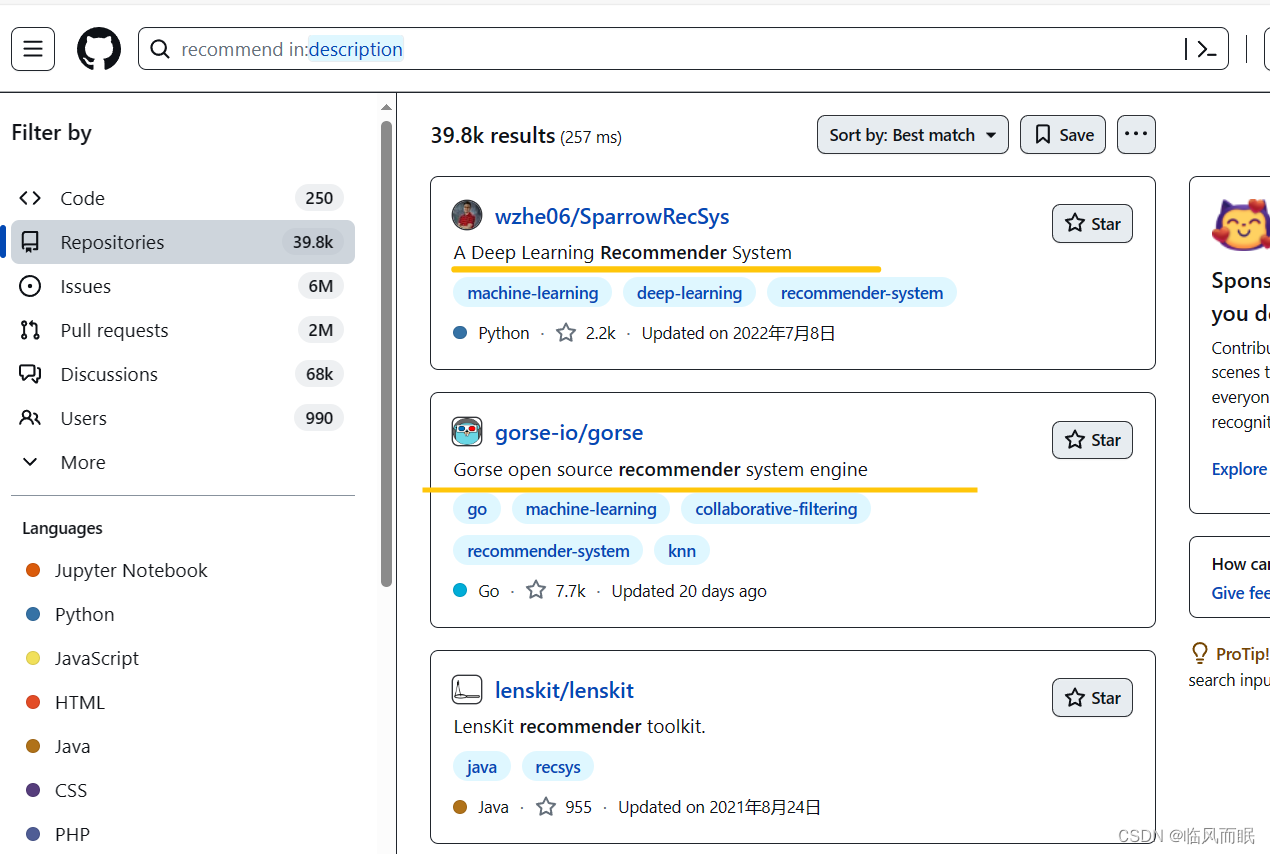
Task: Filter results by Code
Action: click(x=182, y=198)
